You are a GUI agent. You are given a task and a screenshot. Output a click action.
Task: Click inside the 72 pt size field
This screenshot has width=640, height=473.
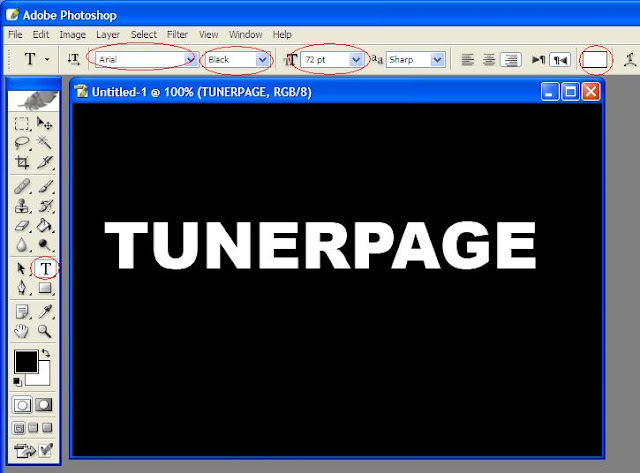coord(326,60)
